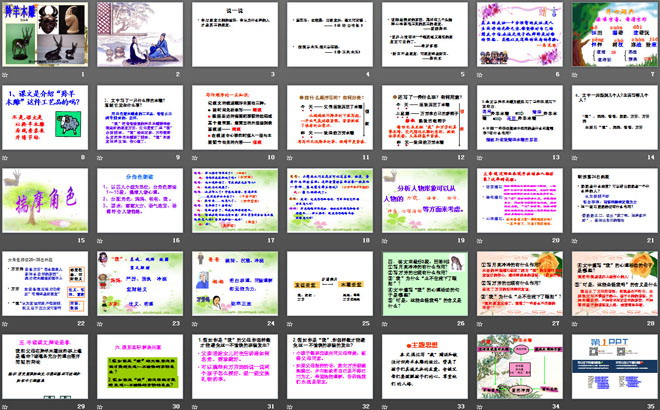Click the animation star under slide 1

tap(5, 75)
